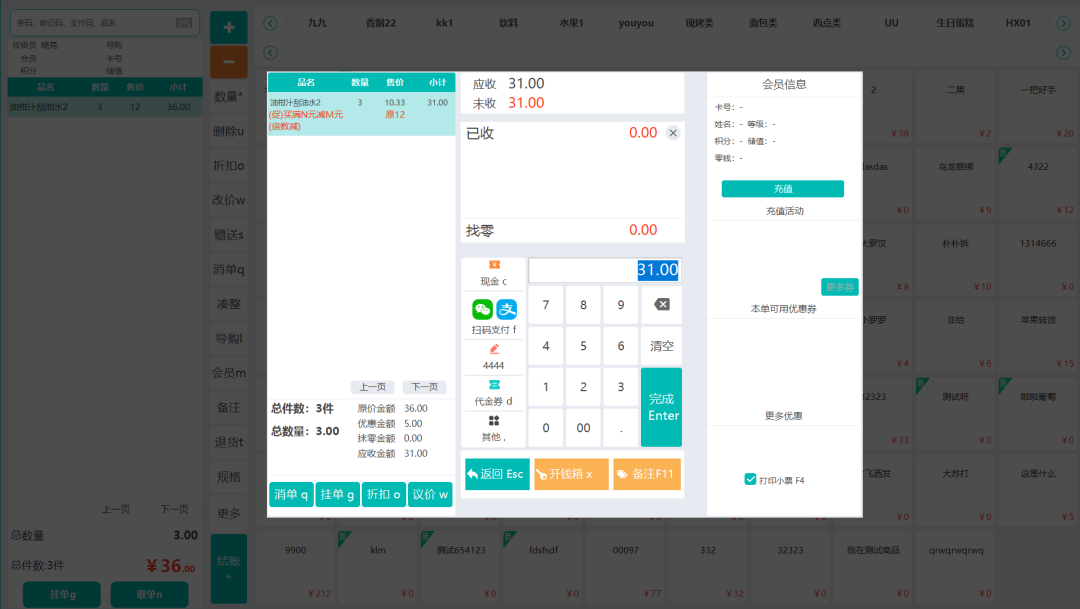Open 其他 other payment methods

[493, 428]
